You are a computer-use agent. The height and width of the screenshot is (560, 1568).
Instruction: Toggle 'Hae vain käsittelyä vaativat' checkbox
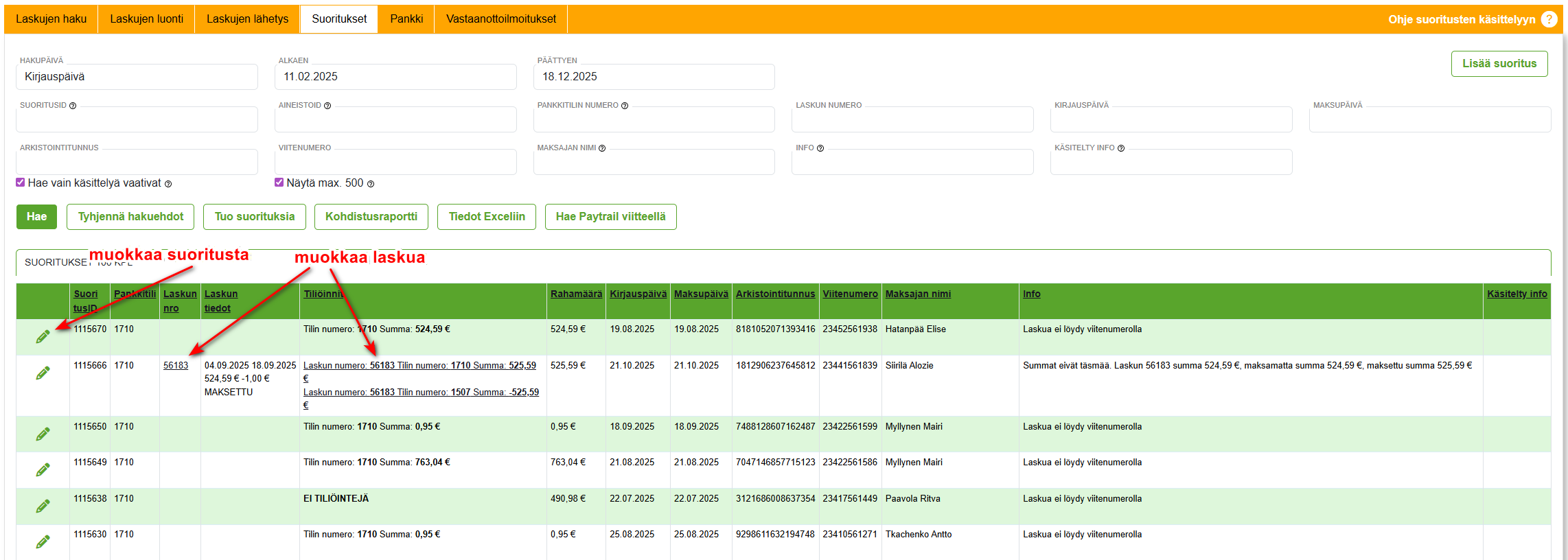click(21, 183)
